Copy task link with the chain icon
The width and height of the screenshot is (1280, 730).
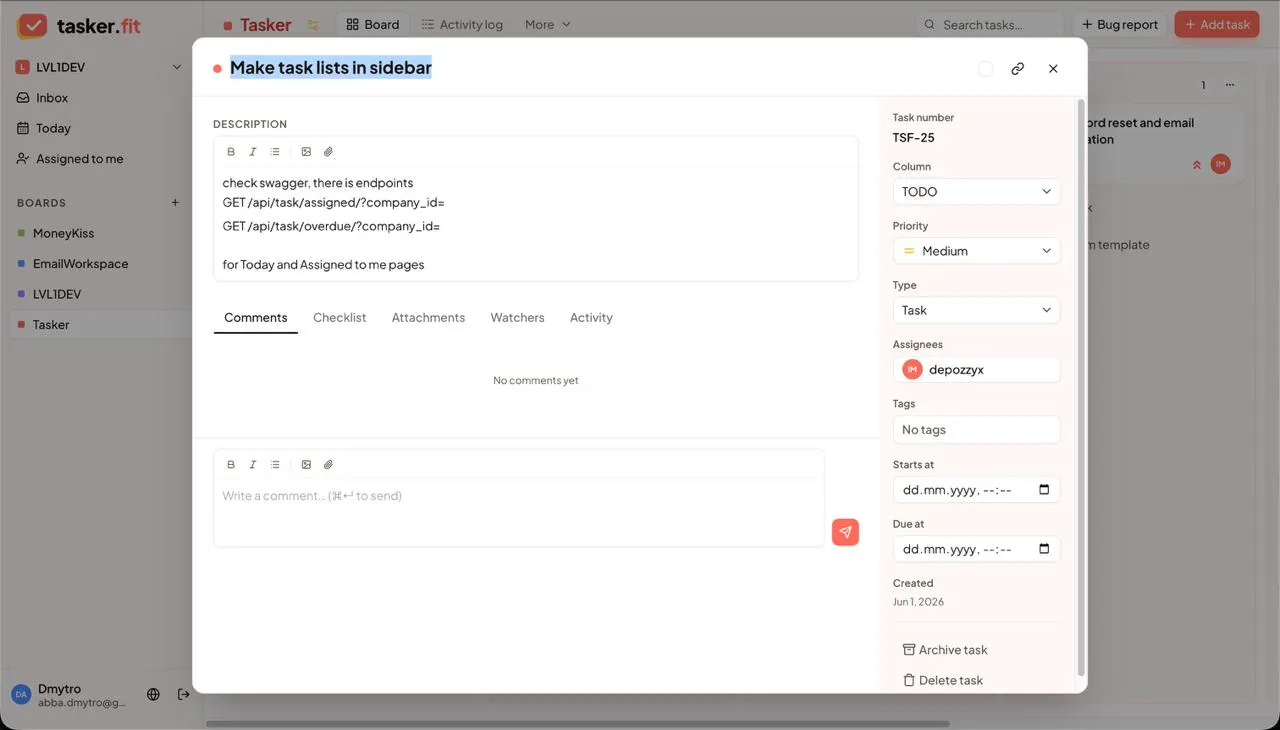(x=1017, y=69)
